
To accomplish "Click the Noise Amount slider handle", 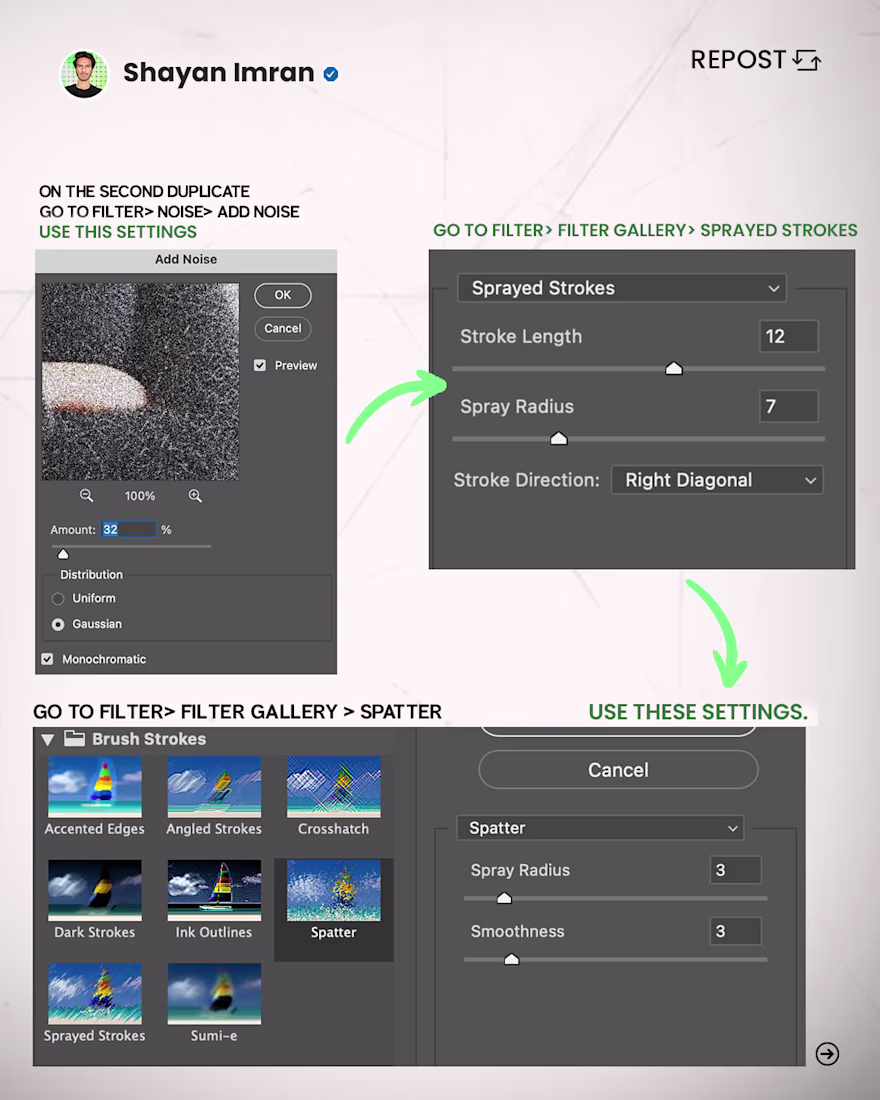I will coord(63,554).
